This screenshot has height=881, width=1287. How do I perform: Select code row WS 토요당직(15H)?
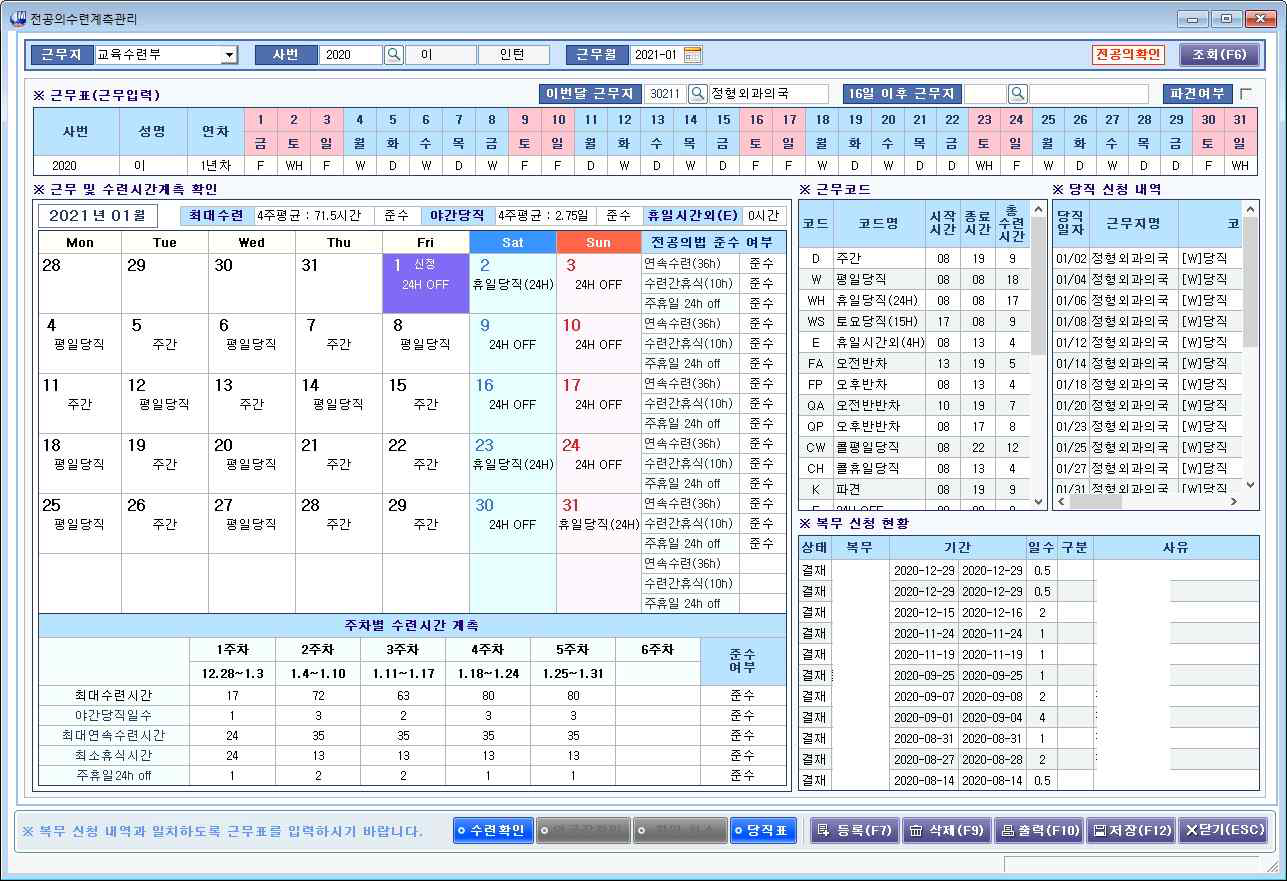(x=913, y=321)
